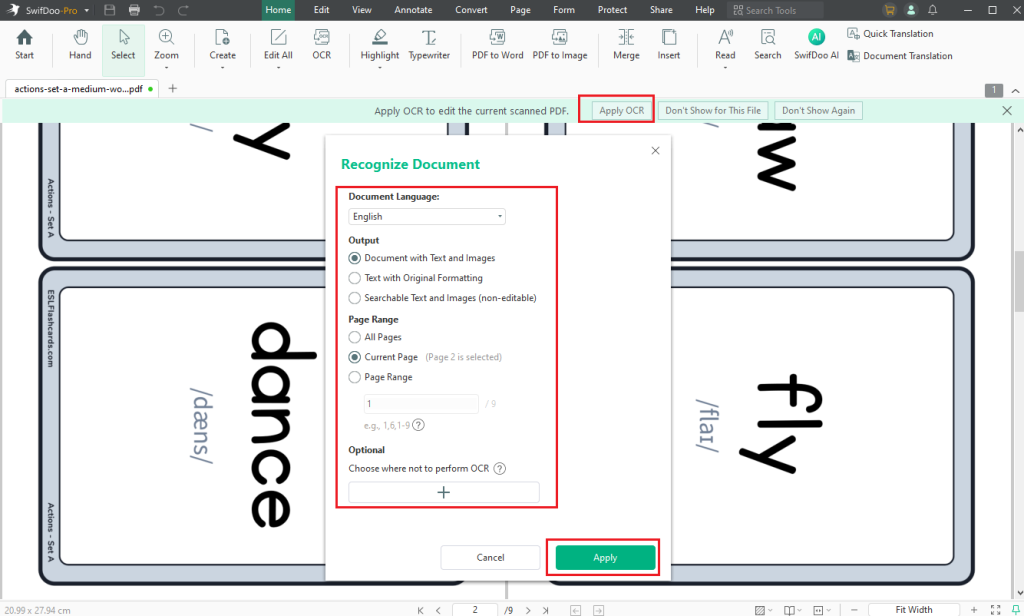The image size is (1024, 616).
Task: Click the current page number field
Action: 475,610
